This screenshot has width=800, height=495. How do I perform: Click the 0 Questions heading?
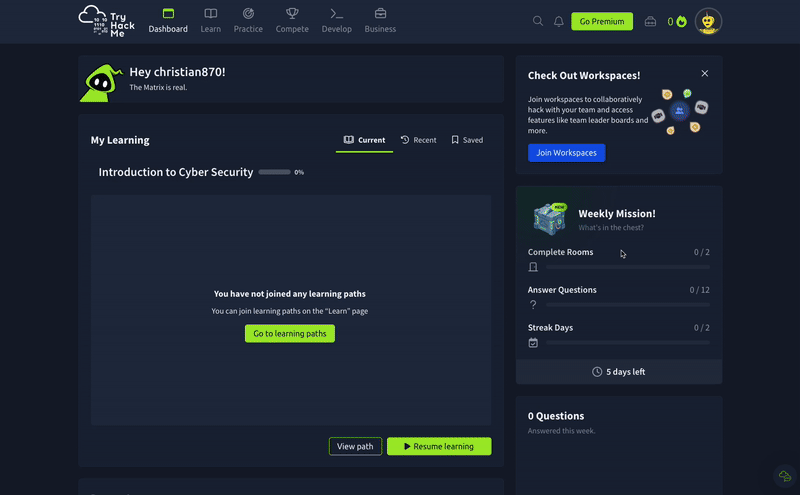pyautogui.click(x=556, y=416)
